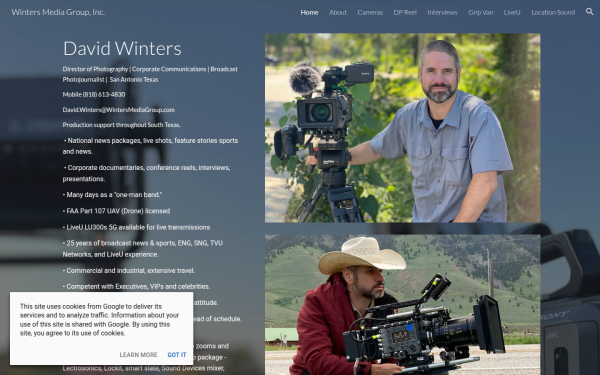
Task: Click 'Commercial and industrial, extensive travel.'
Action: coord(129,271)
